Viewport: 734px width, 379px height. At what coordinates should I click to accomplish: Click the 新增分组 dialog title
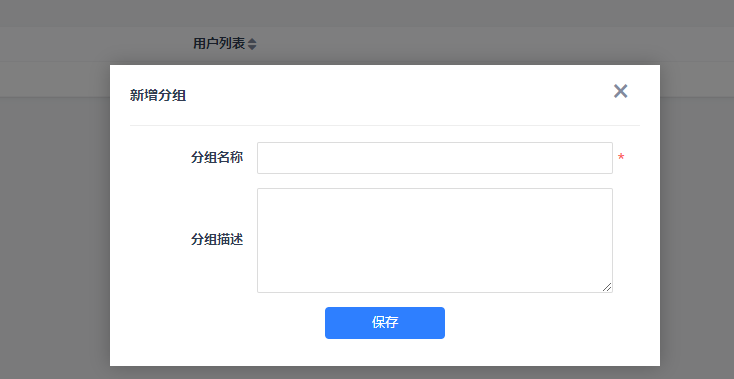click(x=158, y=96)
